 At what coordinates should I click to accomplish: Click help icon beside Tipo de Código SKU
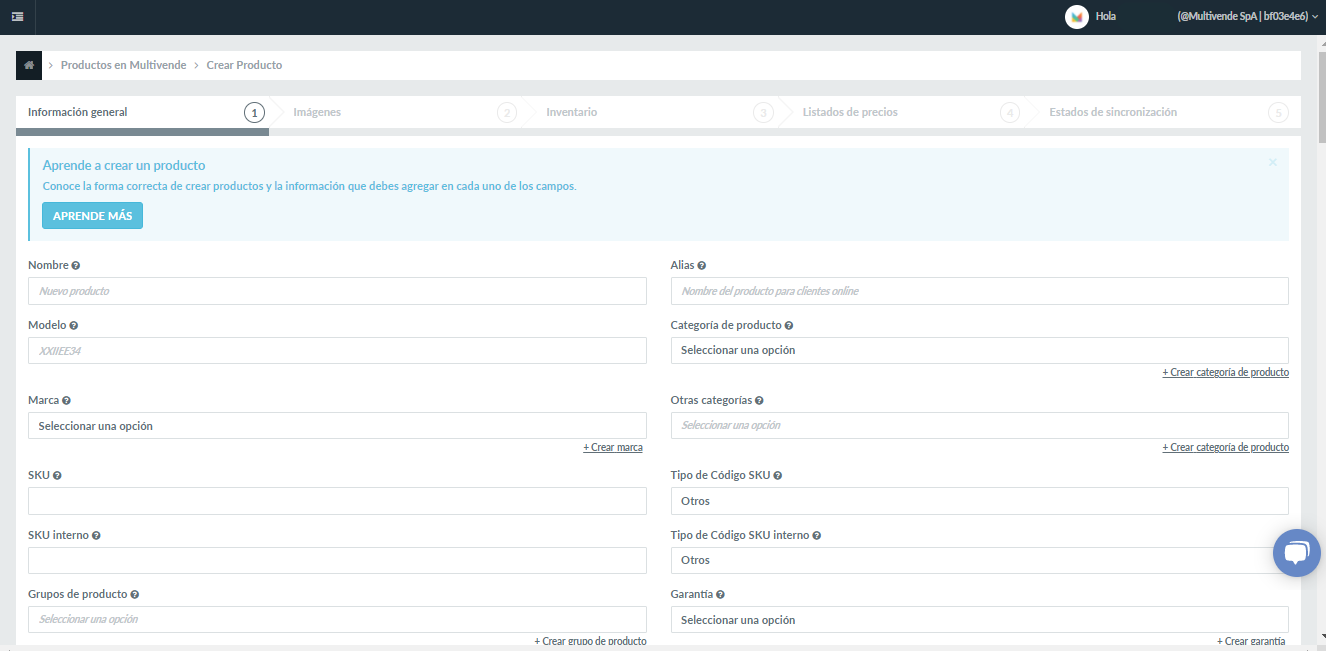778,476
